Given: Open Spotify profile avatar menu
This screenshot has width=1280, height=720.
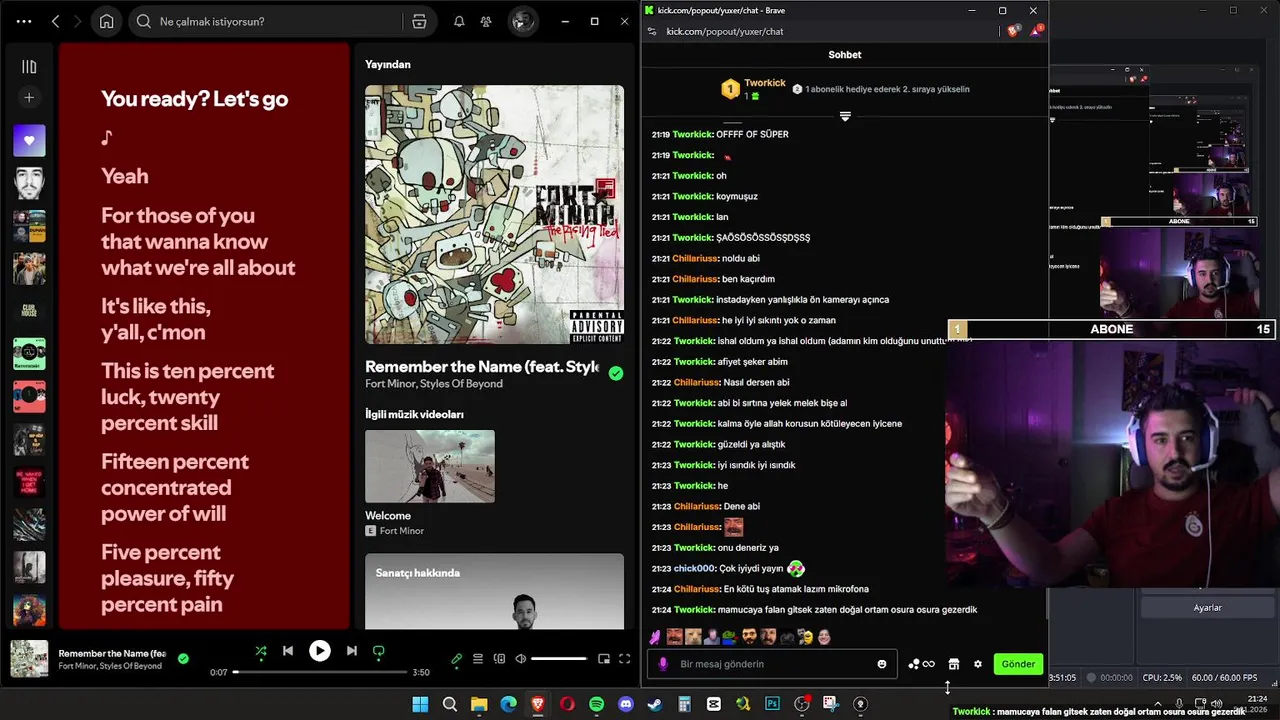Looking at the screenshot, I should pyautogui.click(x=522, y=21).
